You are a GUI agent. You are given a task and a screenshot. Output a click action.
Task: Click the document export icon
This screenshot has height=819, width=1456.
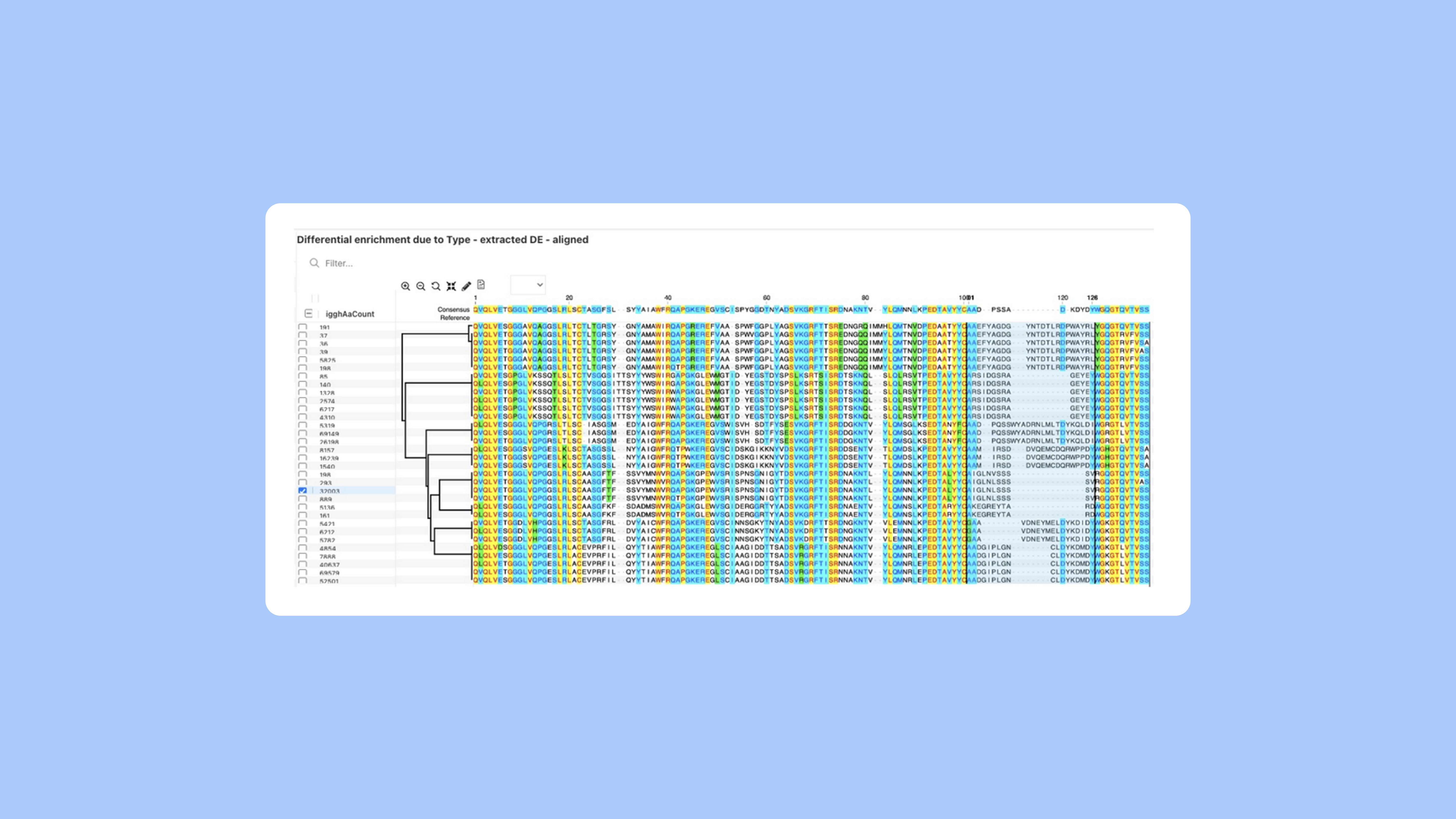481,285
